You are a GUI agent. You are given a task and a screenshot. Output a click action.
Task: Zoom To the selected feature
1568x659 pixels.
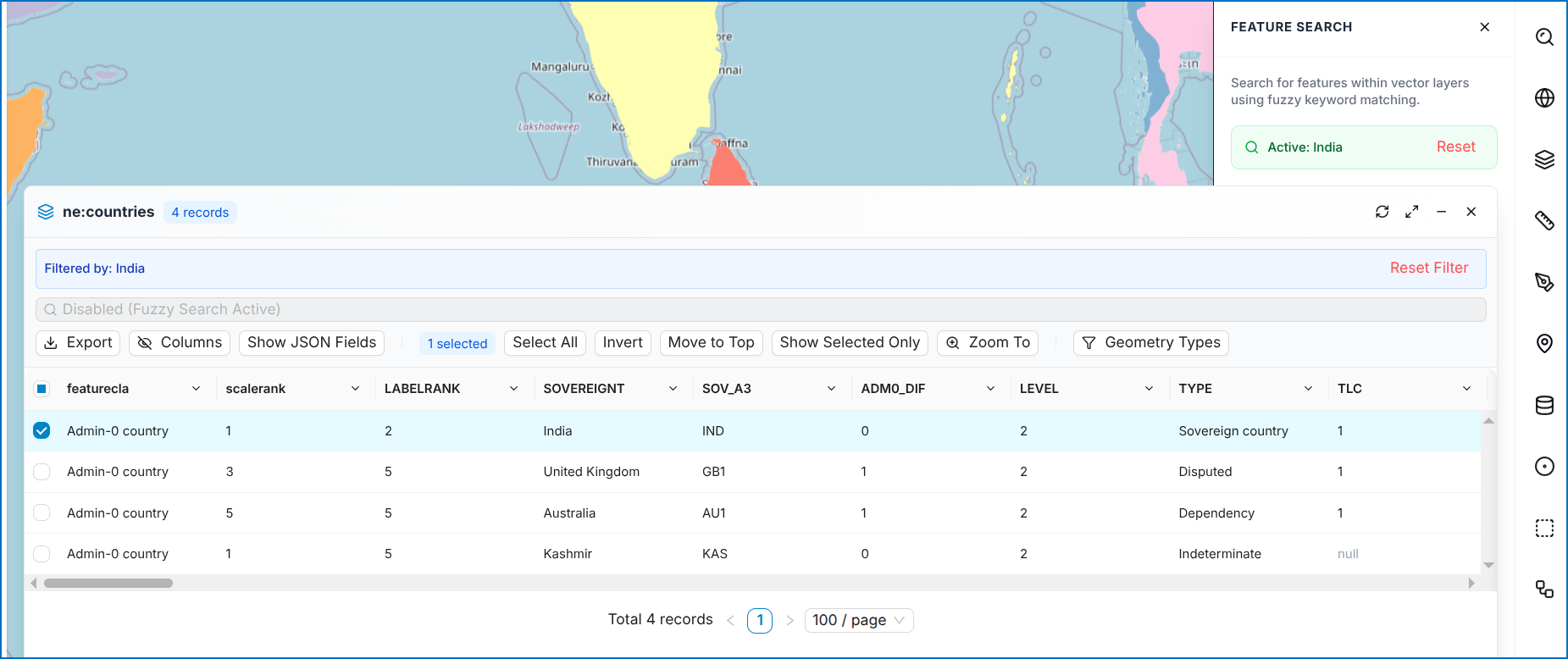988,343
